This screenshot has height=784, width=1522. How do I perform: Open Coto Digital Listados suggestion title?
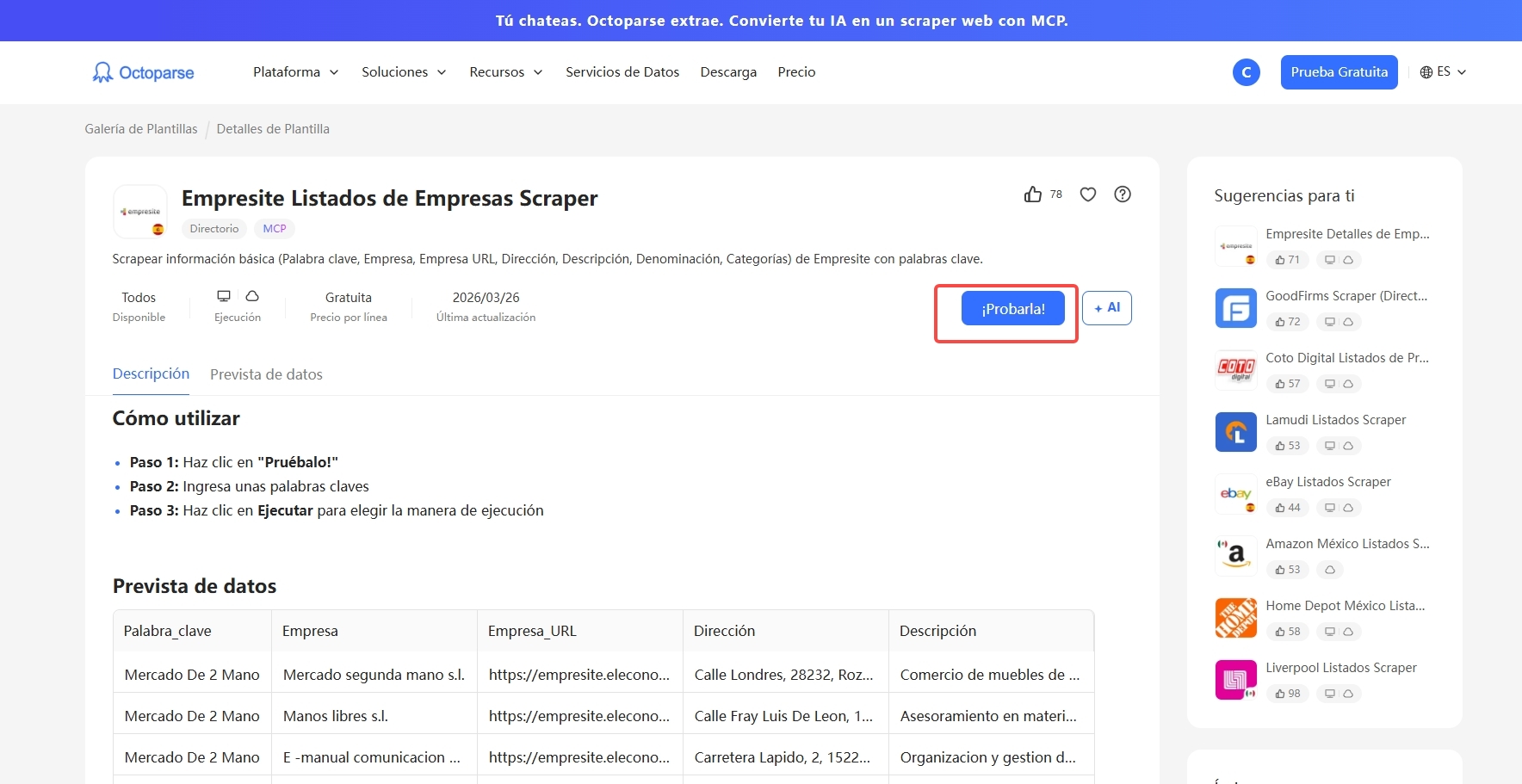(1347, 358)
